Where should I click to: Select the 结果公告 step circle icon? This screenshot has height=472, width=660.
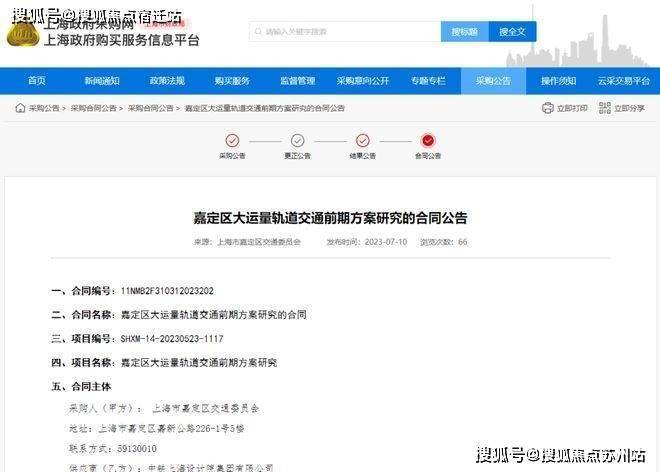coord(362,141)
